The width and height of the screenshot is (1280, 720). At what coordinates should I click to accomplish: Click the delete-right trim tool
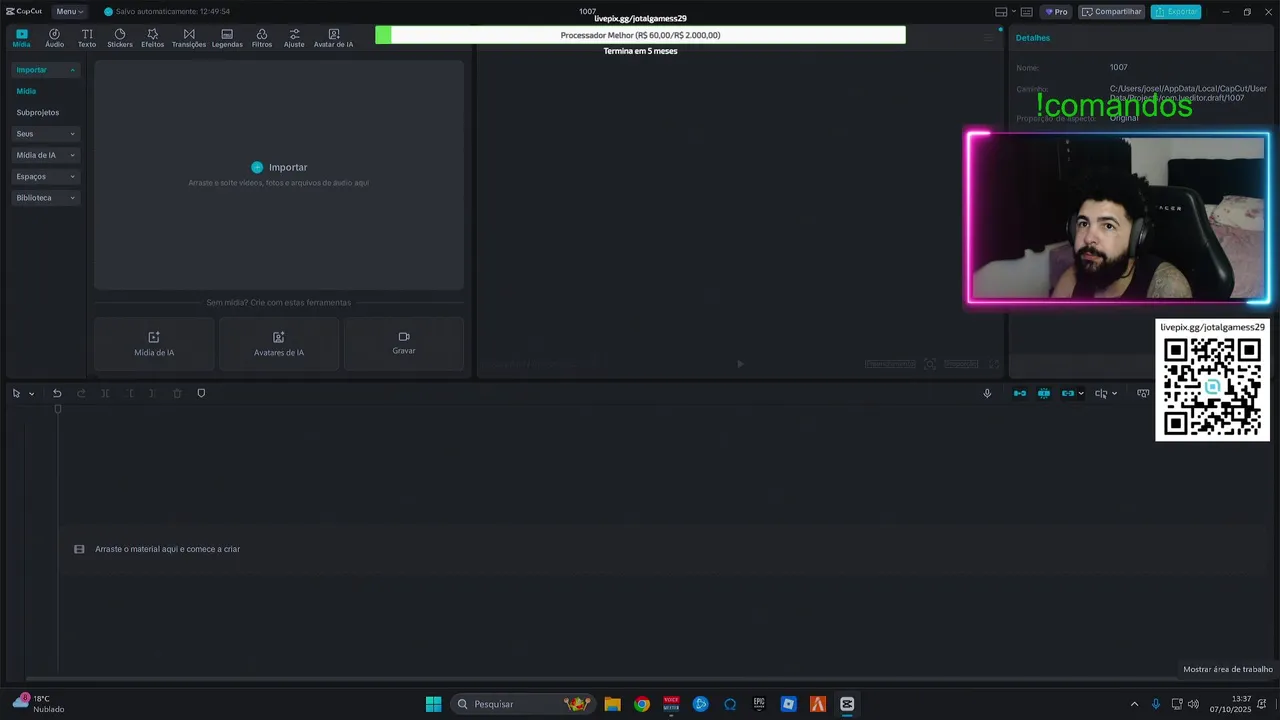(x=152, y=393)
